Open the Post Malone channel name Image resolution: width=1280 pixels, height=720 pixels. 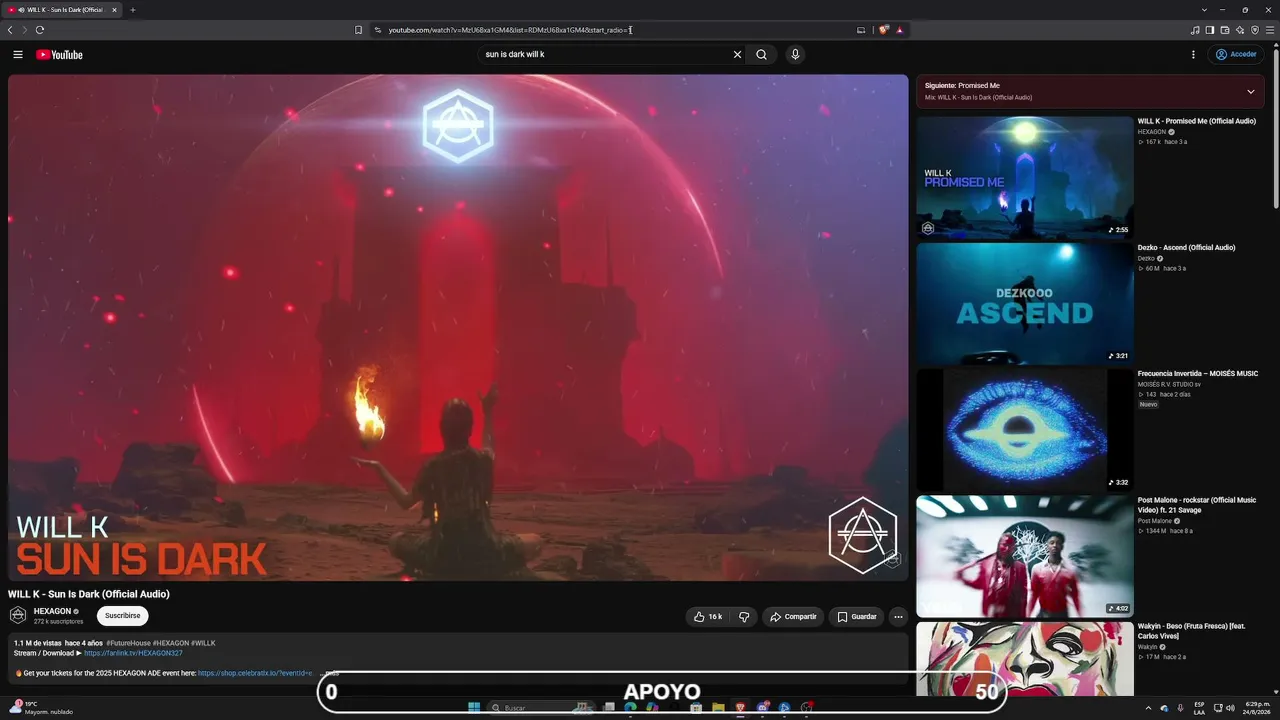pyautogui.click(x=1155, y=521)
